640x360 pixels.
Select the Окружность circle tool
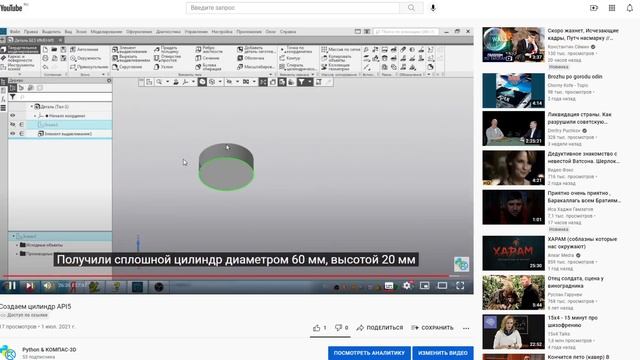(85, 58)
